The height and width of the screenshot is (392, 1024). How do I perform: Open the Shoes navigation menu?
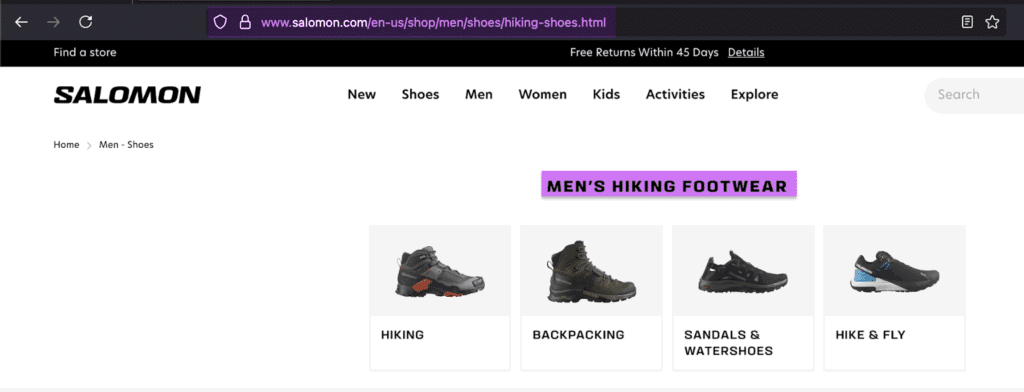point(421,94)
